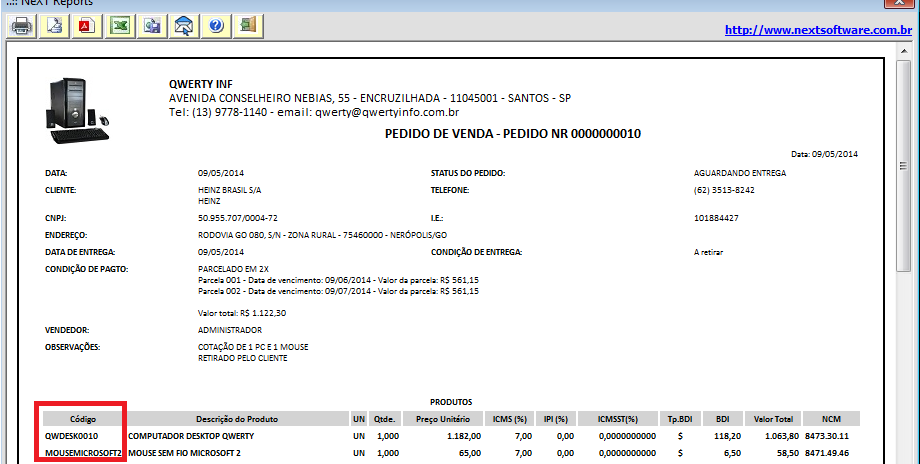Click the STATUS DO PEDIDO label
The width and height of the screenshot is (920, 464).
468,174
